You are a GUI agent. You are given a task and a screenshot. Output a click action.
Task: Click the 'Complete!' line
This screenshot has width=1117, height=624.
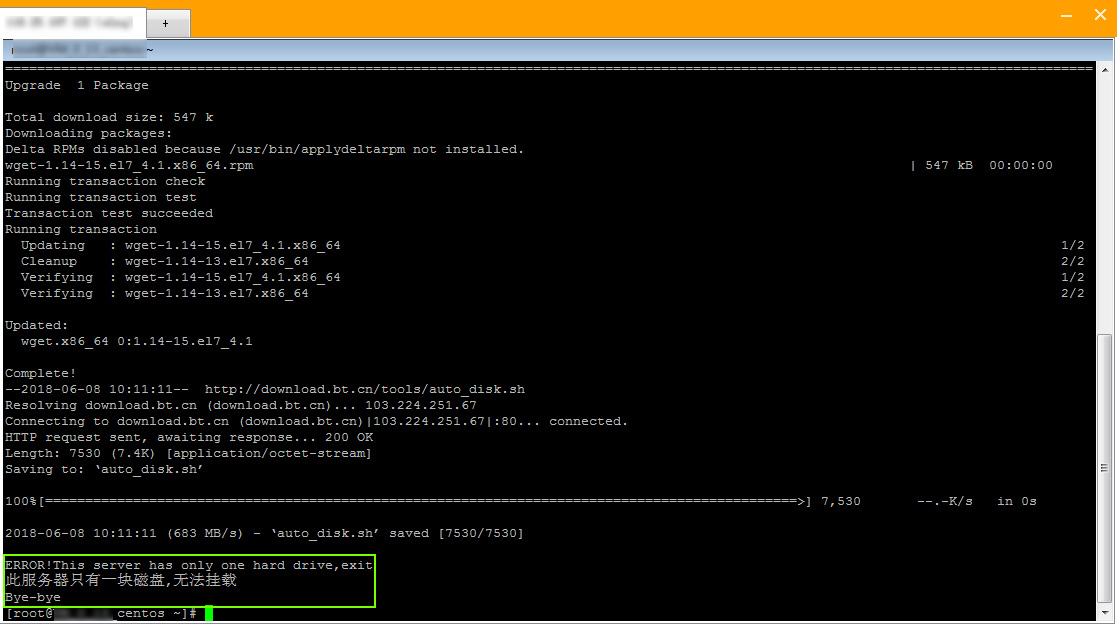(x=41, y=373)
